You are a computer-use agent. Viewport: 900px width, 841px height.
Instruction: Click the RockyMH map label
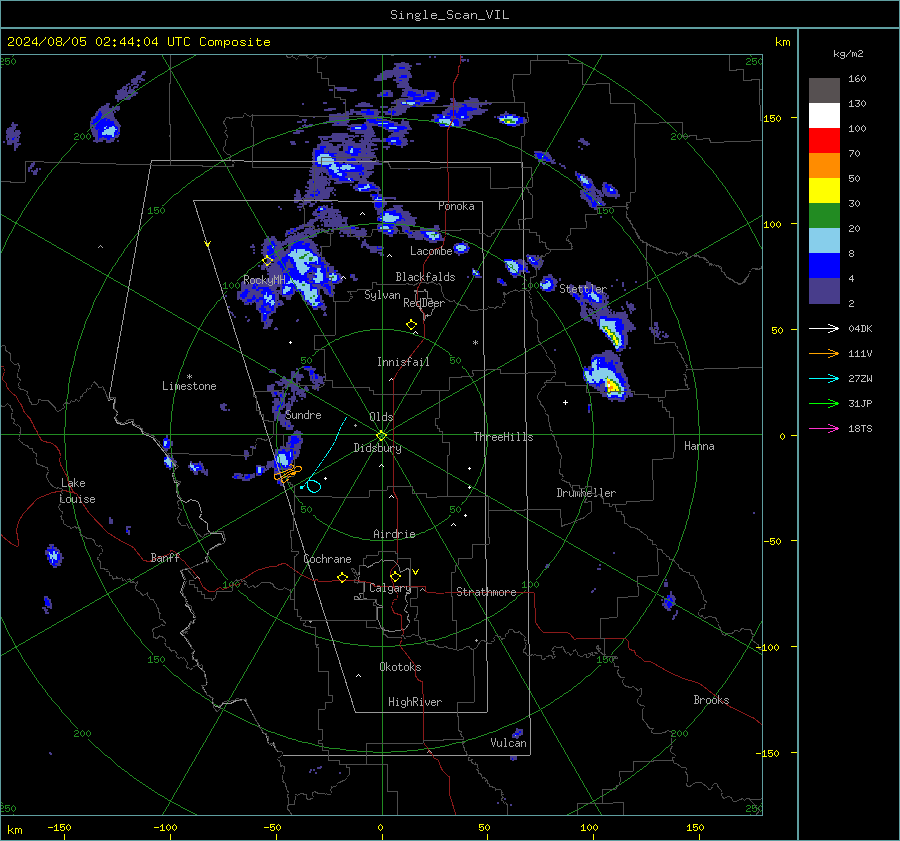pyautogui.click(x=264, y=280)
